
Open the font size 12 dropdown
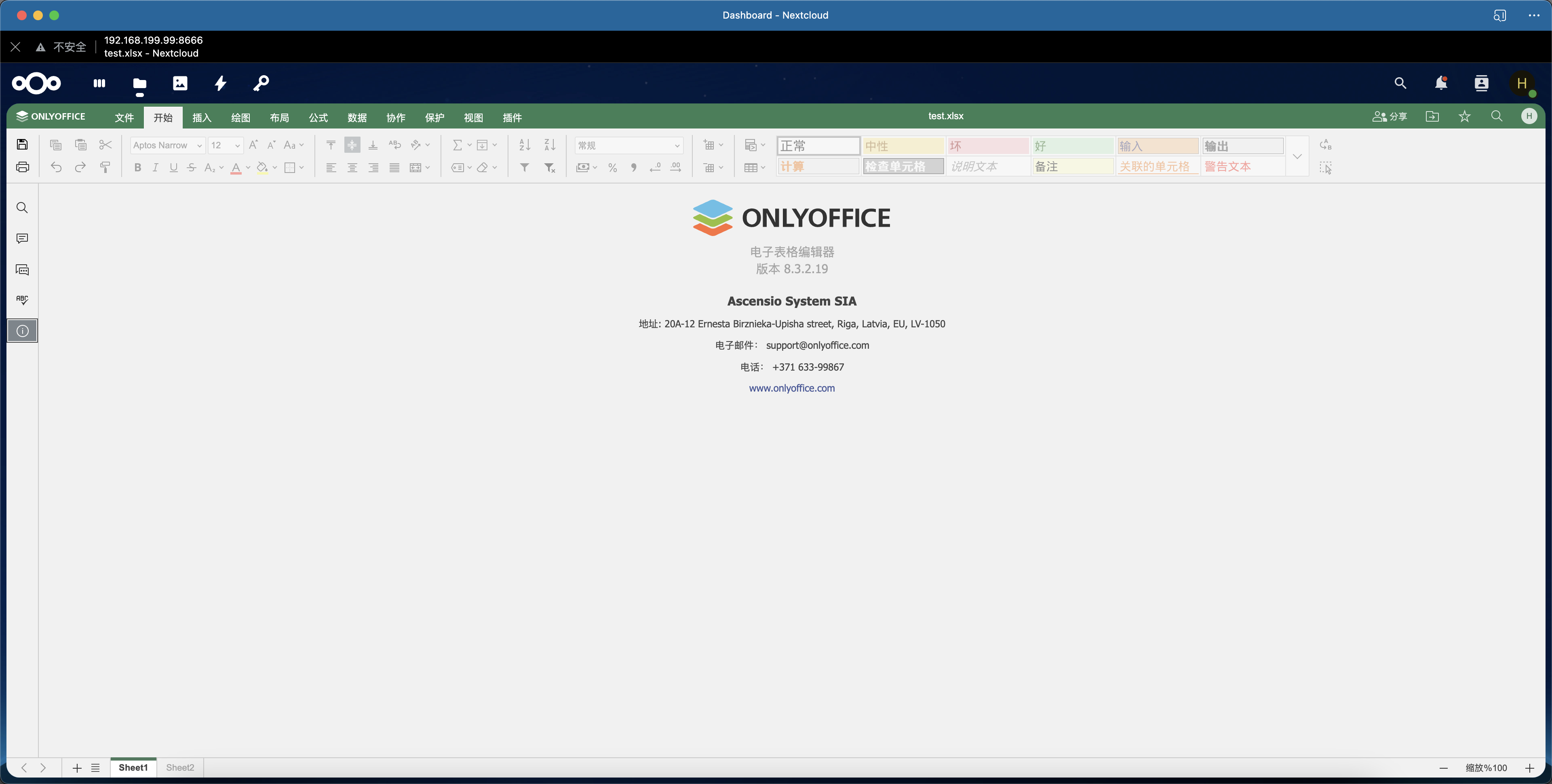tap(226, 145)
